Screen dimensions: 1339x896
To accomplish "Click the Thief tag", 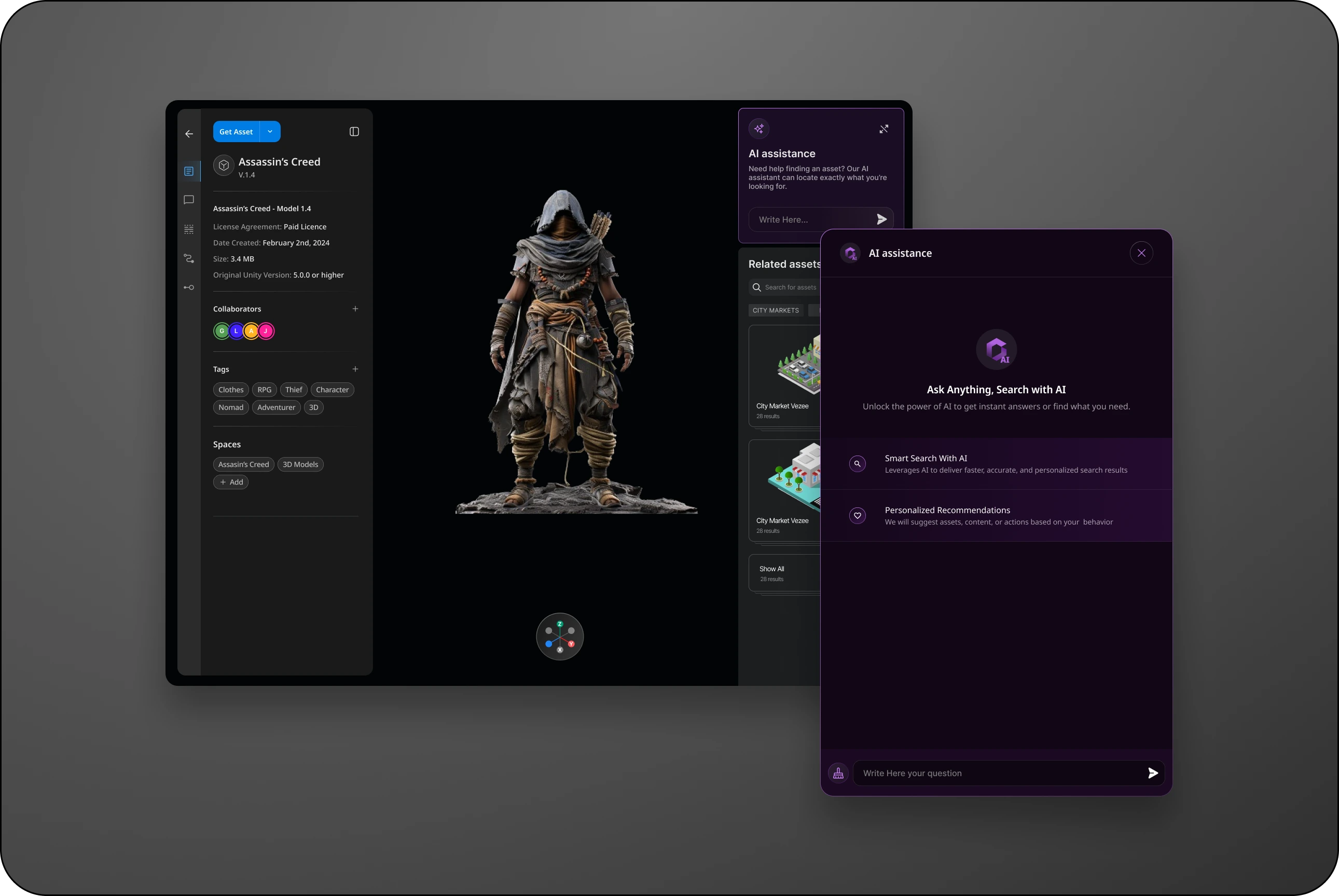I will 294,390.
